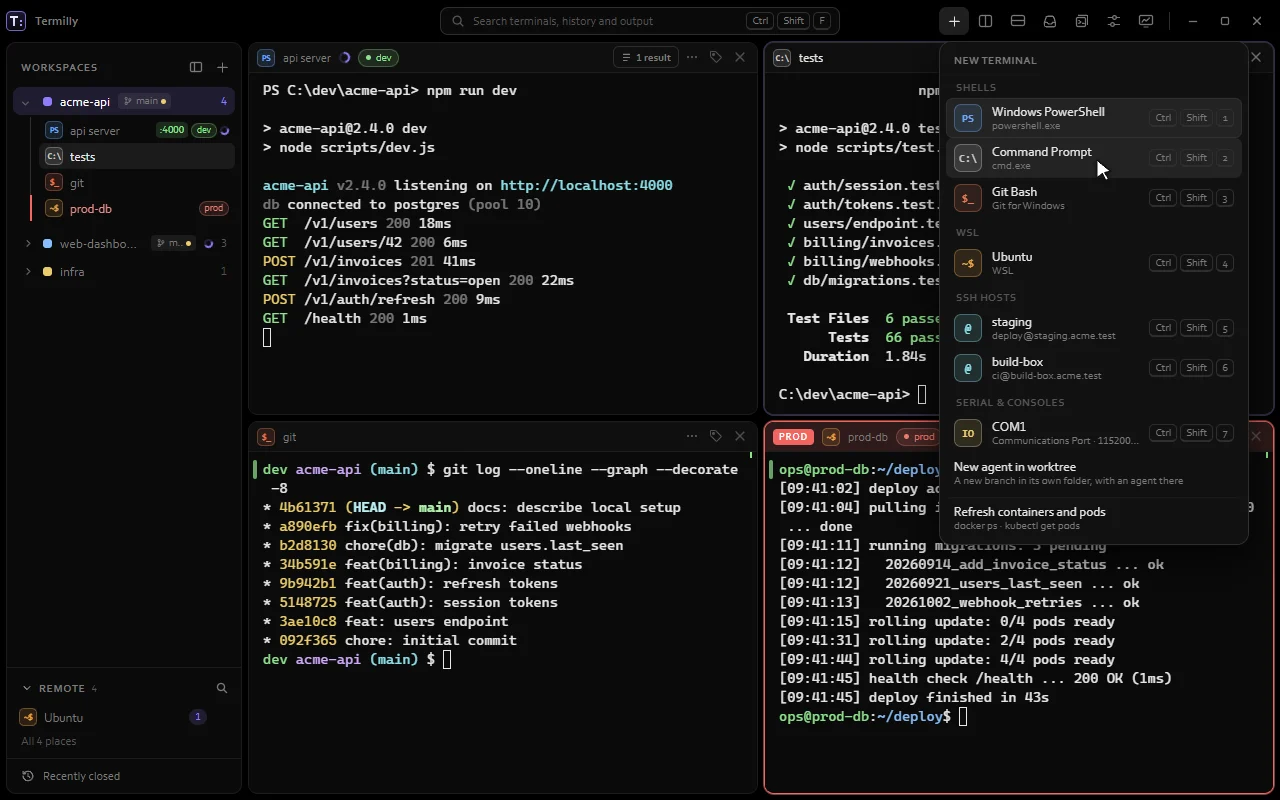Image resolution: width=1280 pixels, height=800 pixels.
Task: Click the Recently closed history icon
Action: click(x=28, y=776)
